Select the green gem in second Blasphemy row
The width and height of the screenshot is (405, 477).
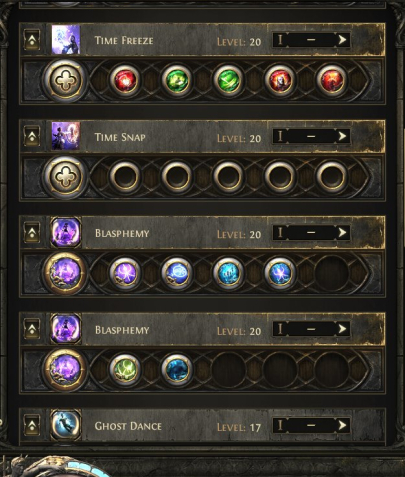[x=125, y=370]
